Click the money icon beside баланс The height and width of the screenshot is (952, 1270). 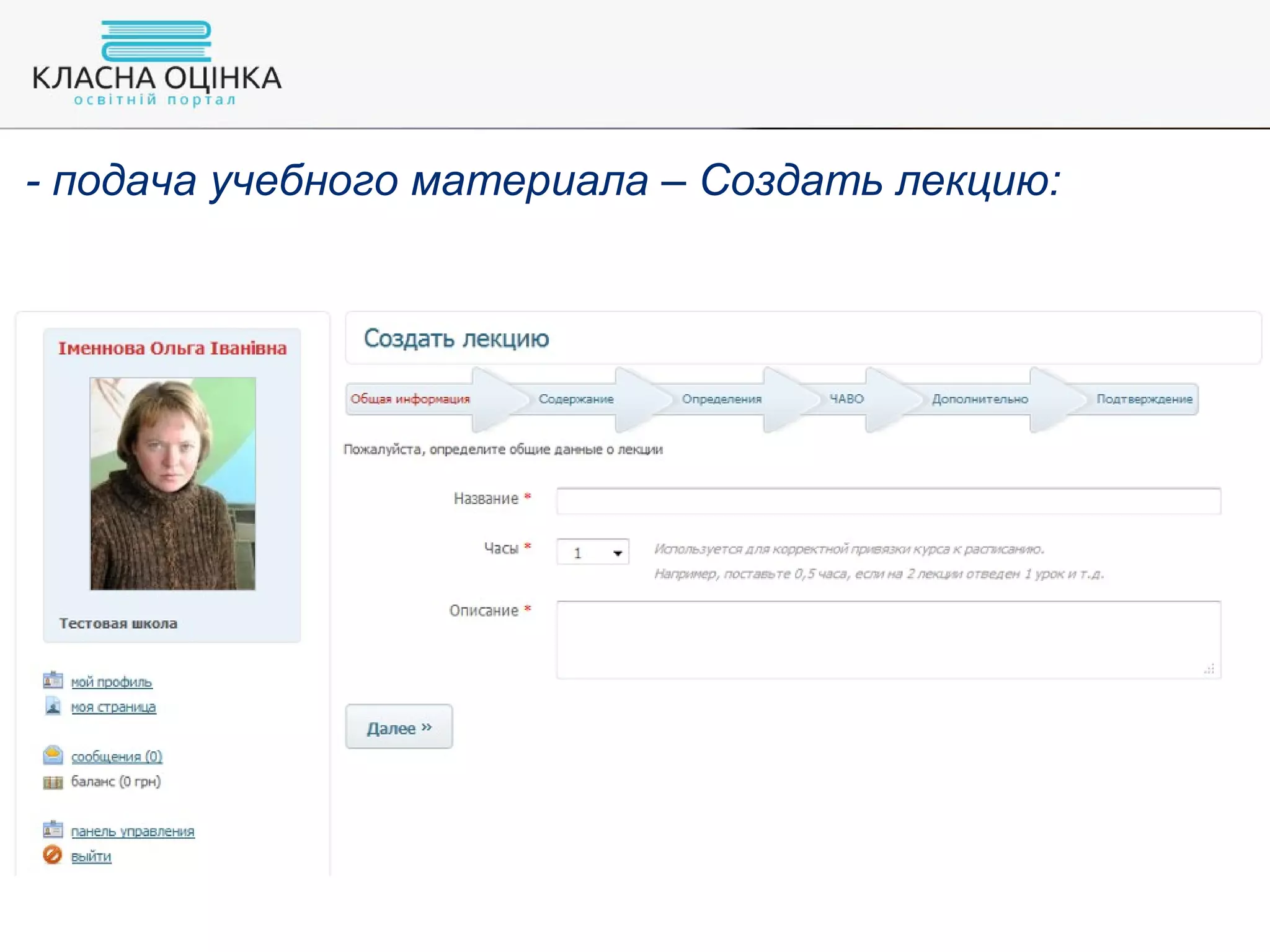[53, 782]
